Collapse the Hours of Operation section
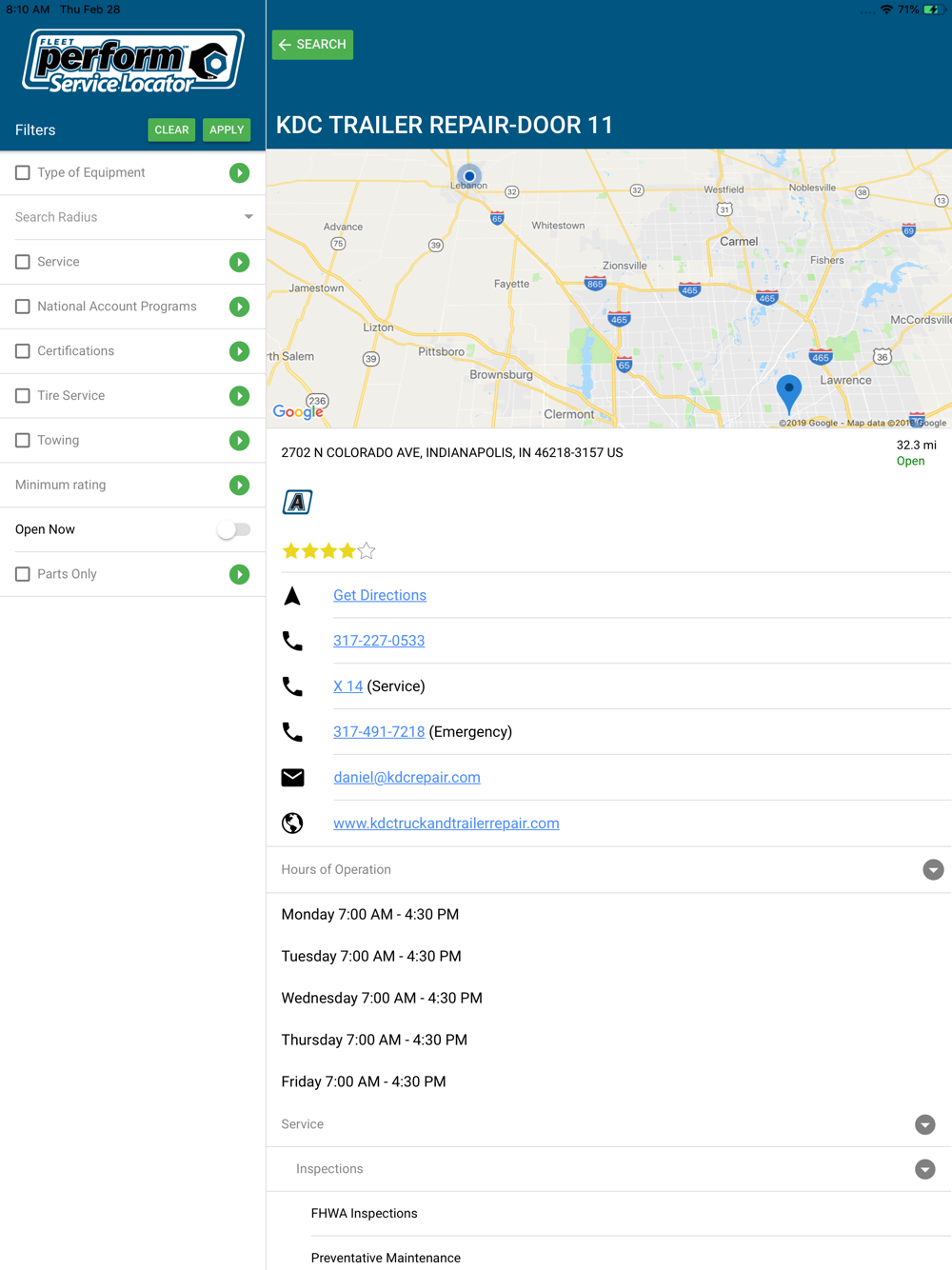The width and height of the screenshot is (952, 1270). coord(933,870)
